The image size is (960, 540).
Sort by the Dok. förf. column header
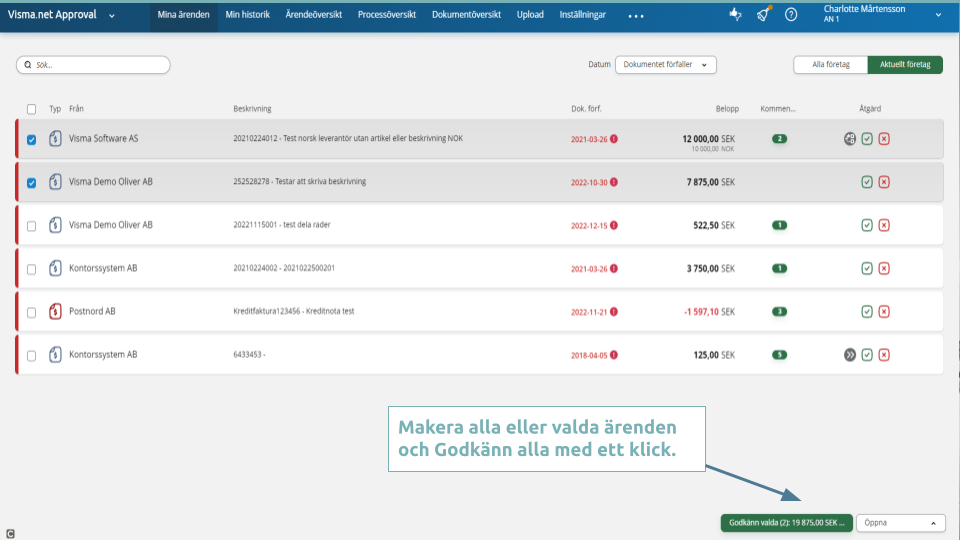(x=586, y=109)
